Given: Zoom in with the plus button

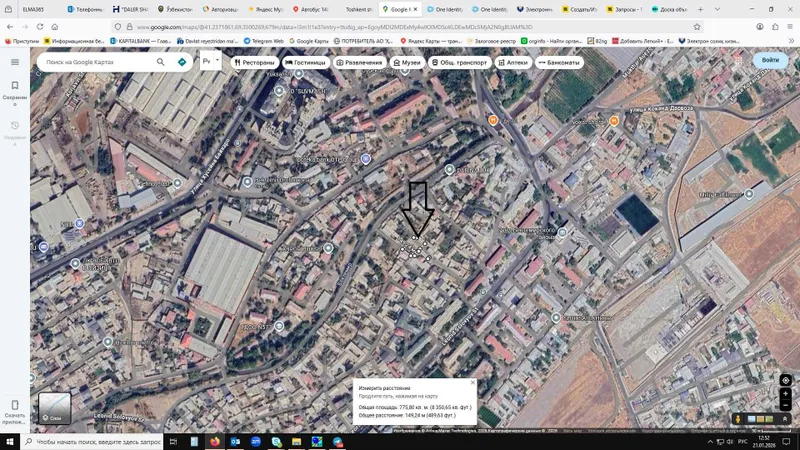Looking at the screenshot, I should (x=785, y=394).
